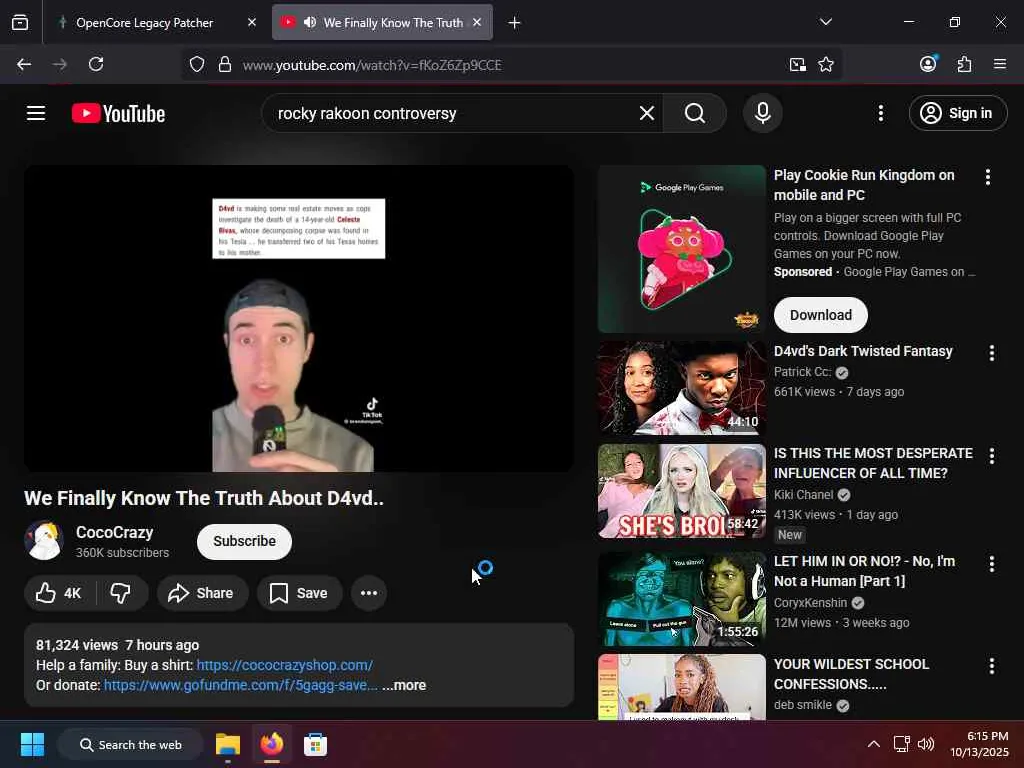This screenshot has width=1024, height=768.
Task: Open options for the deb smikle video
Action: point(991,666)
